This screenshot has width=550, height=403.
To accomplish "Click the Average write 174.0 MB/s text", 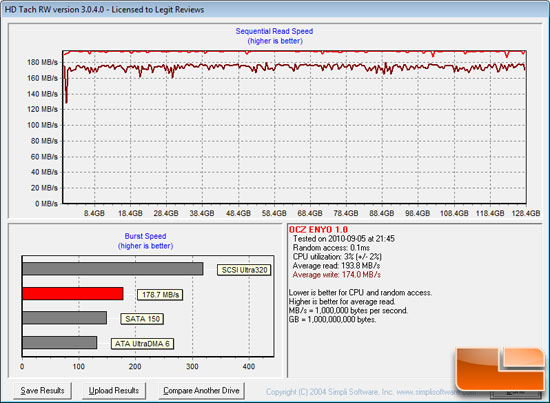I will pos(336,275).
